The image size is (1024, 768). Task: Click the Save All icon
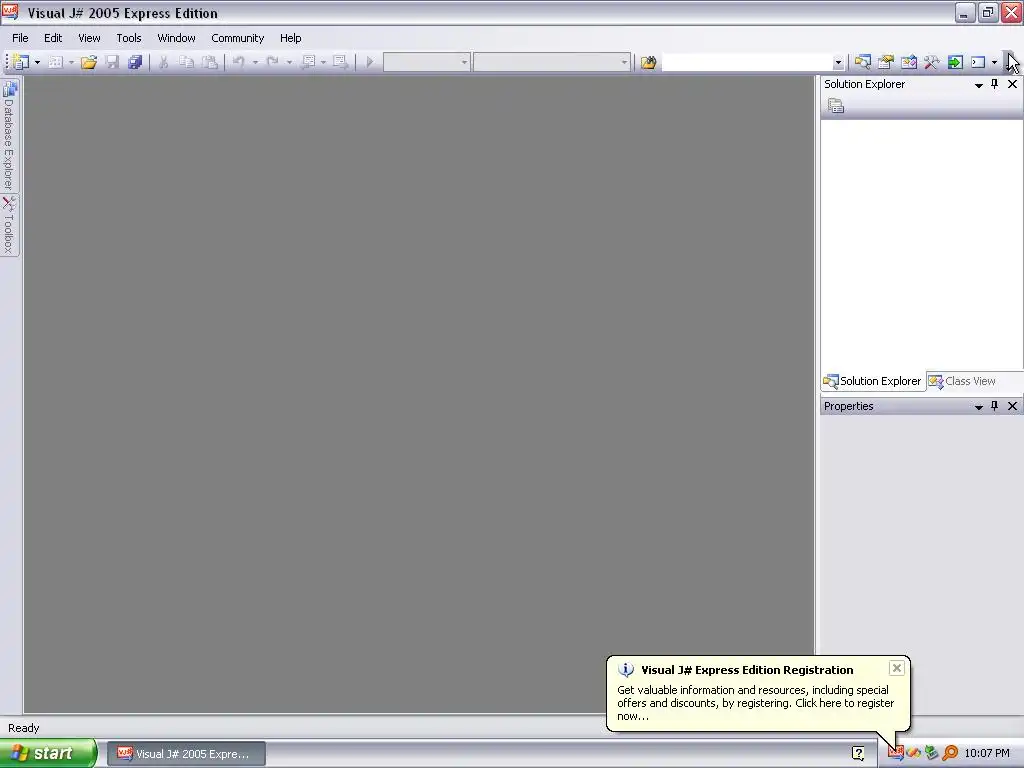pos(135,62)
